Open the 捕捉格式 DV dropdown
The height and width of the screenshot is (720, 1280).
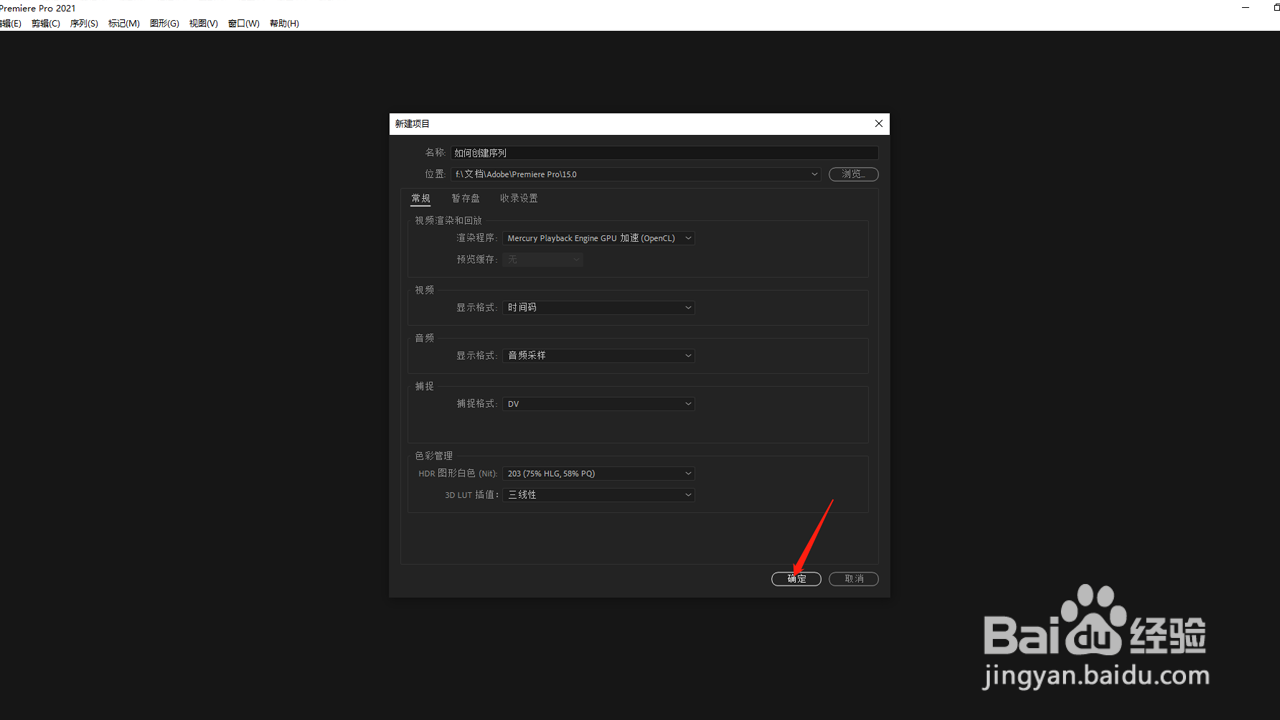pyautogui.click(x=598, y=404)
